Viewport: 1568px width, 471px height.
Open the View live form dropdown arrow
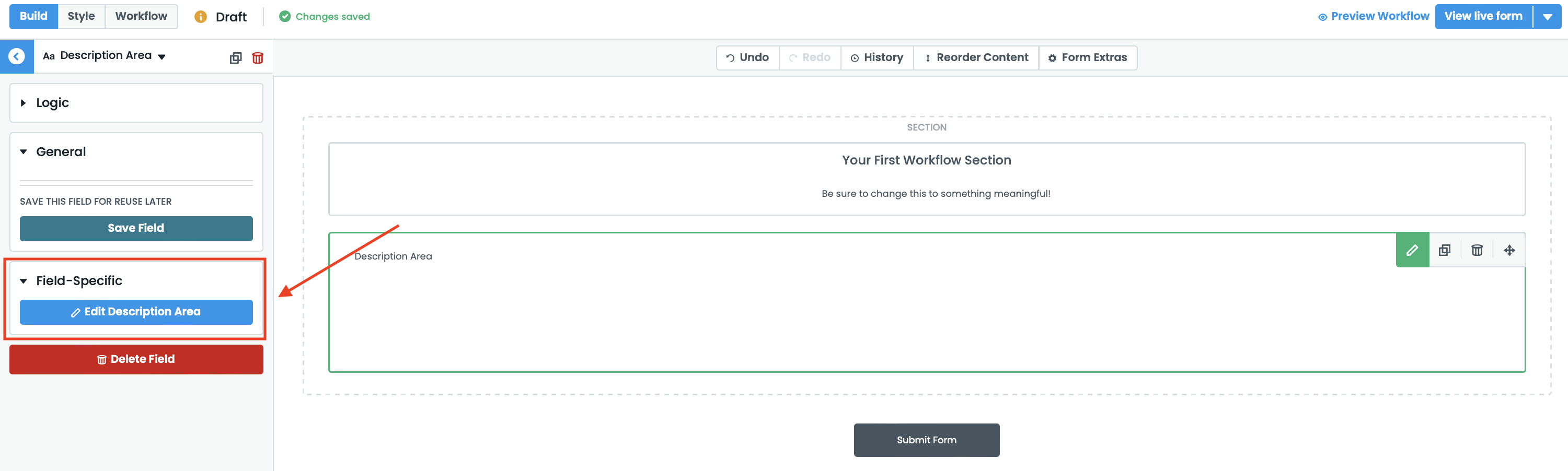point(1547,16)
